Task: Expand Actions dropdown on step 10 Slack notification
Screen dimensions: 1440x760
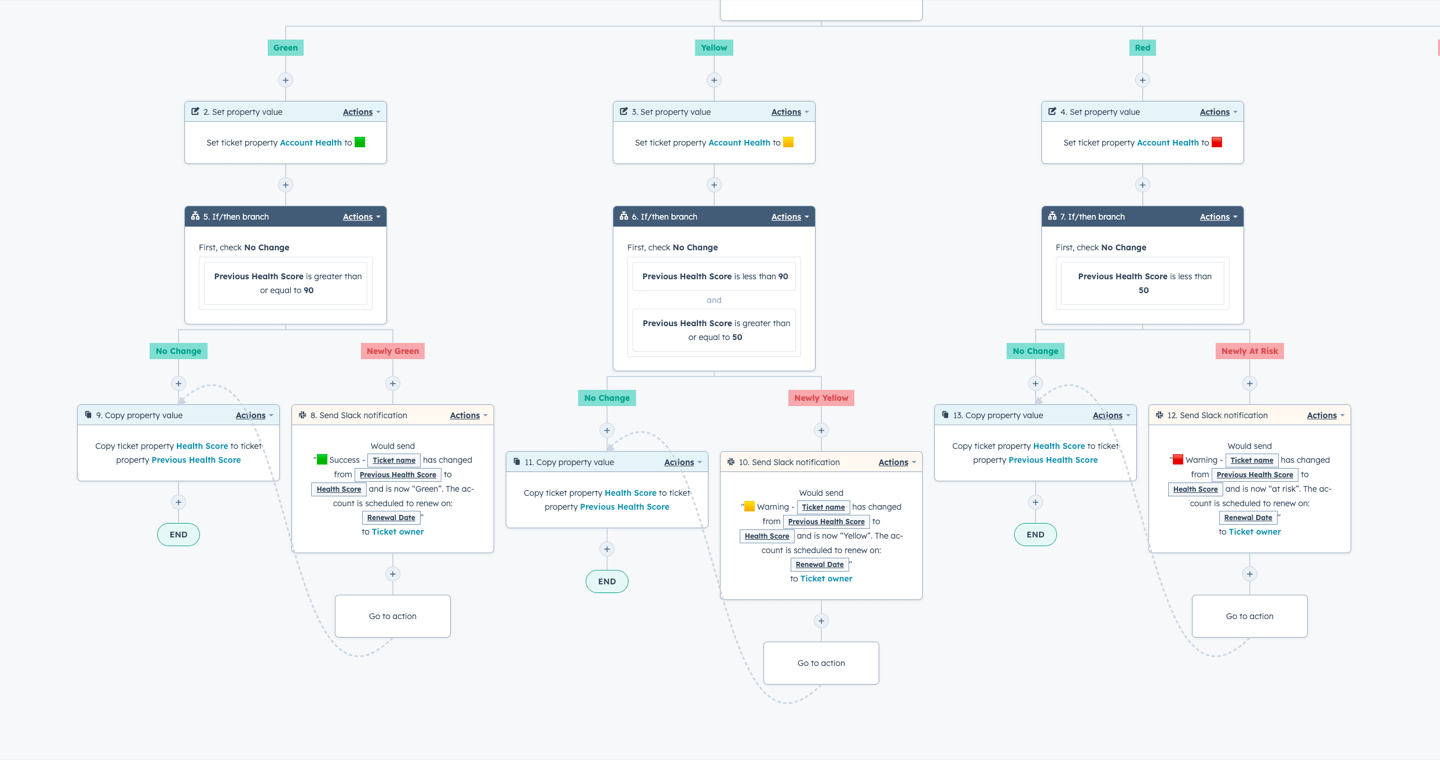Action: tap(897, 462)
